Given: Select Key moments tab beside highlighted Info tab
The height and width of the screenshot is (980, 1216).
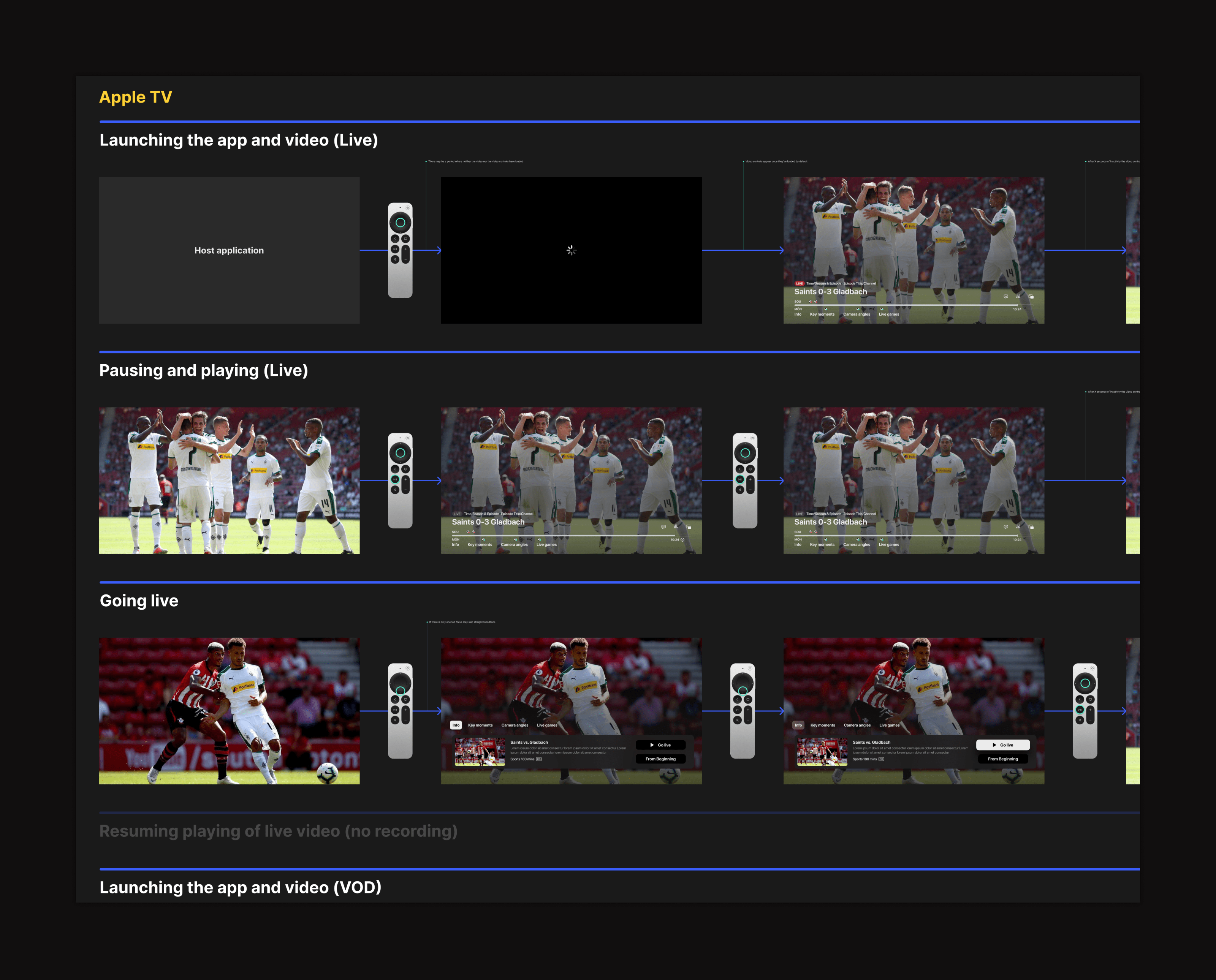Looking at the screenshot, I should (480, 725).
